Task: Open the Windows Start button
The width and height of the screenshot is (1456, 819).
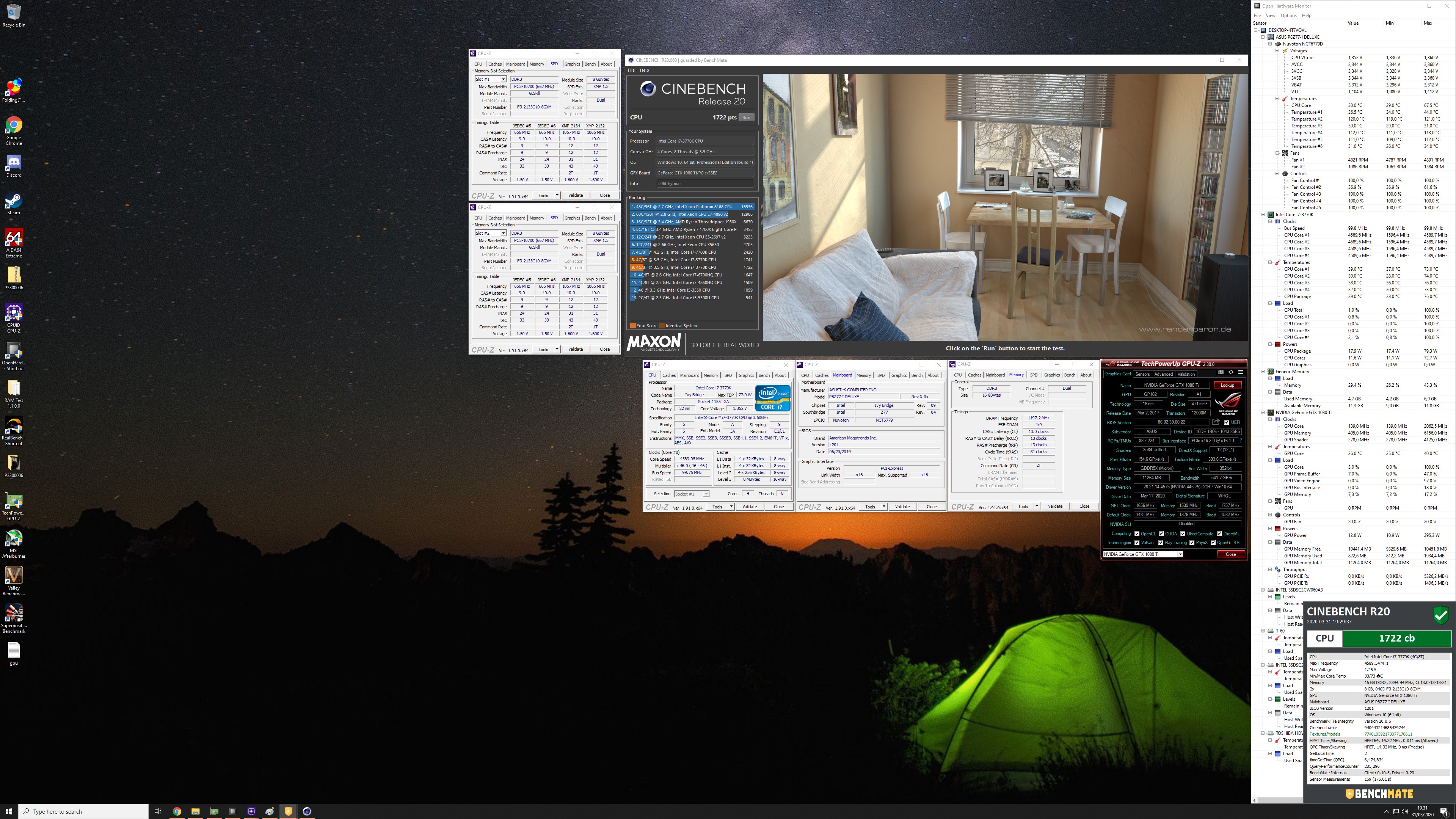Action: [x=9, y=811]
